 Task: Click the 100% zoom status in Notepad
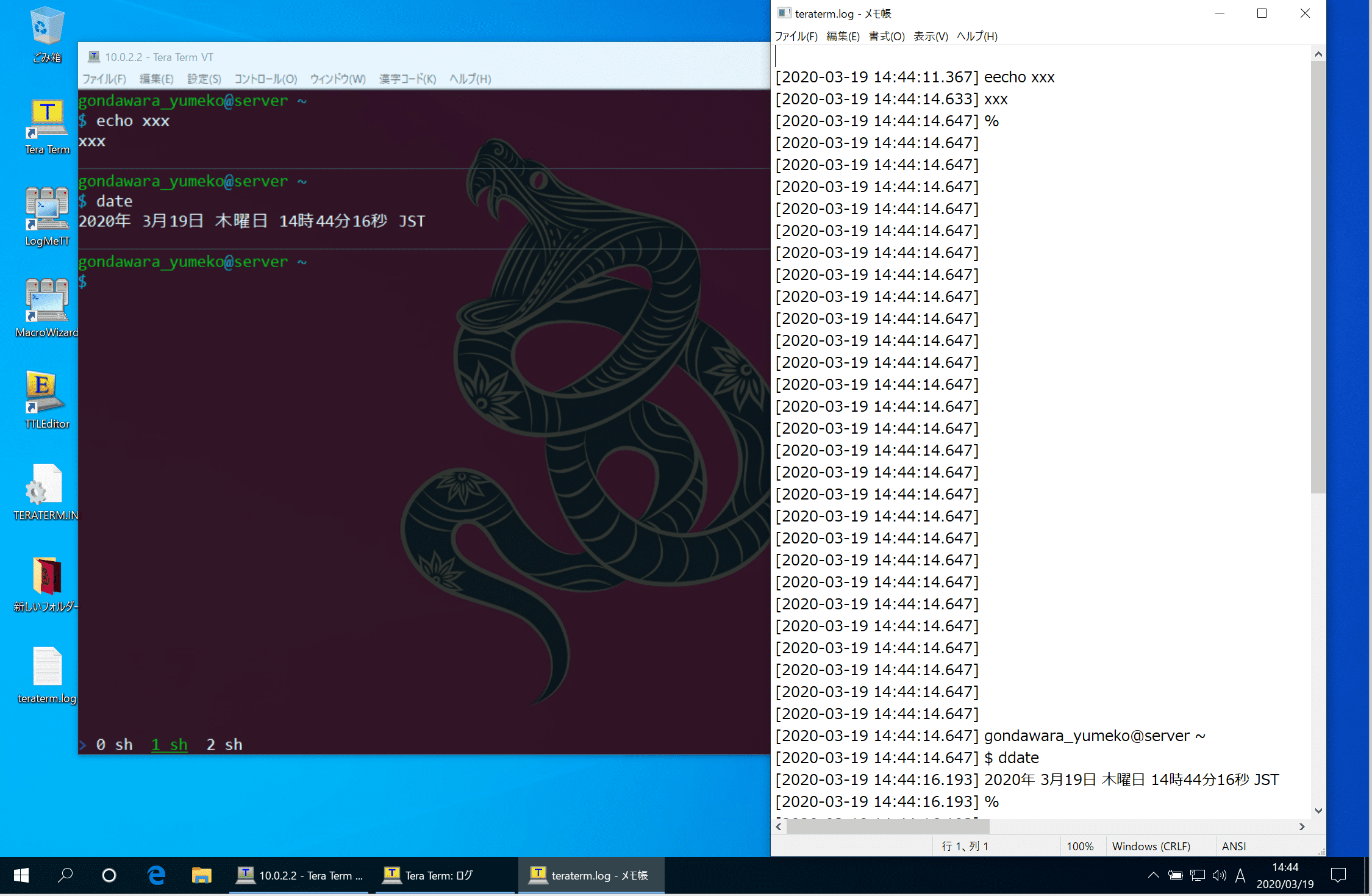[x=1080, y=846]
